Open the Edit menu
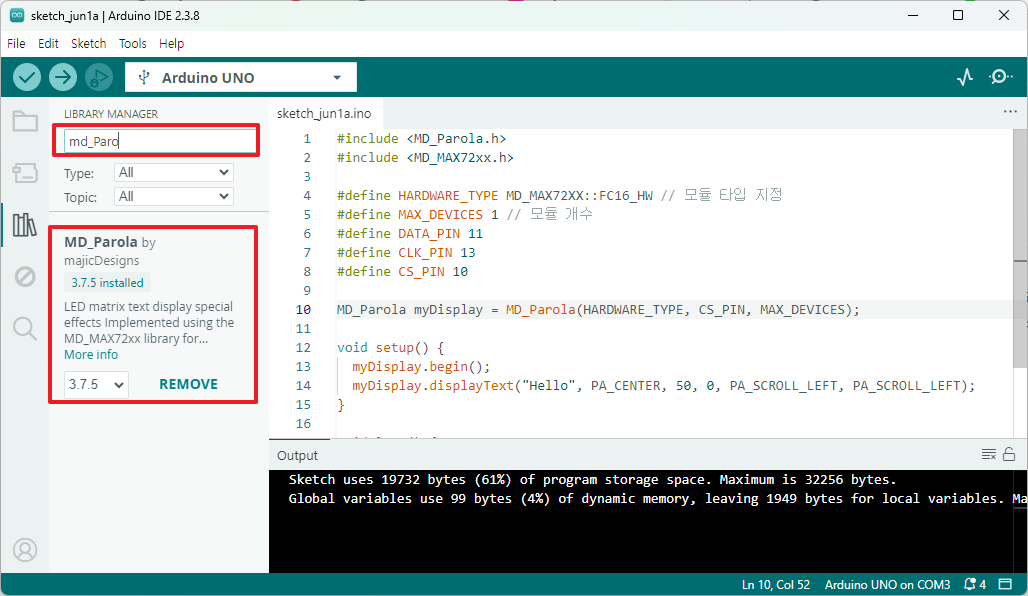 [48, 43]
